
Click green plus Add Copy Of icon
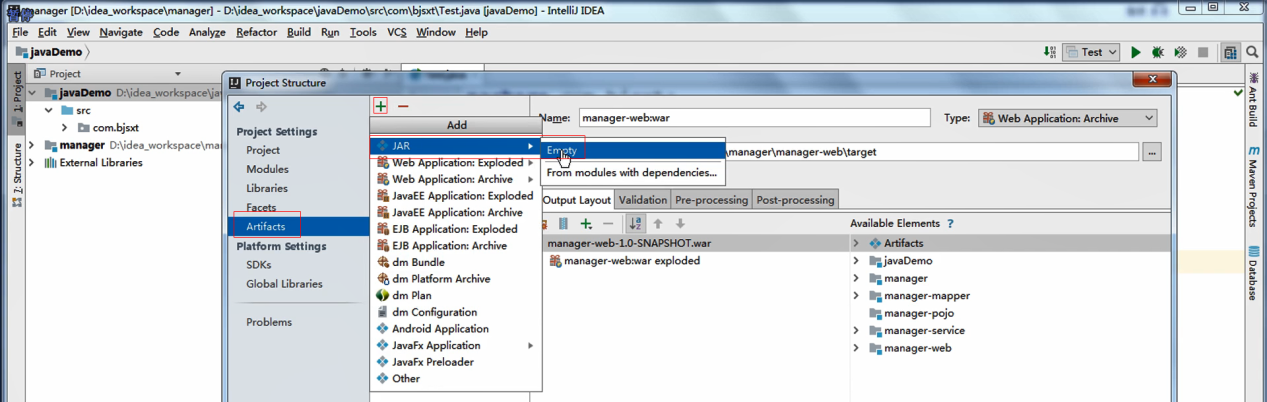[x=587, y=224]
